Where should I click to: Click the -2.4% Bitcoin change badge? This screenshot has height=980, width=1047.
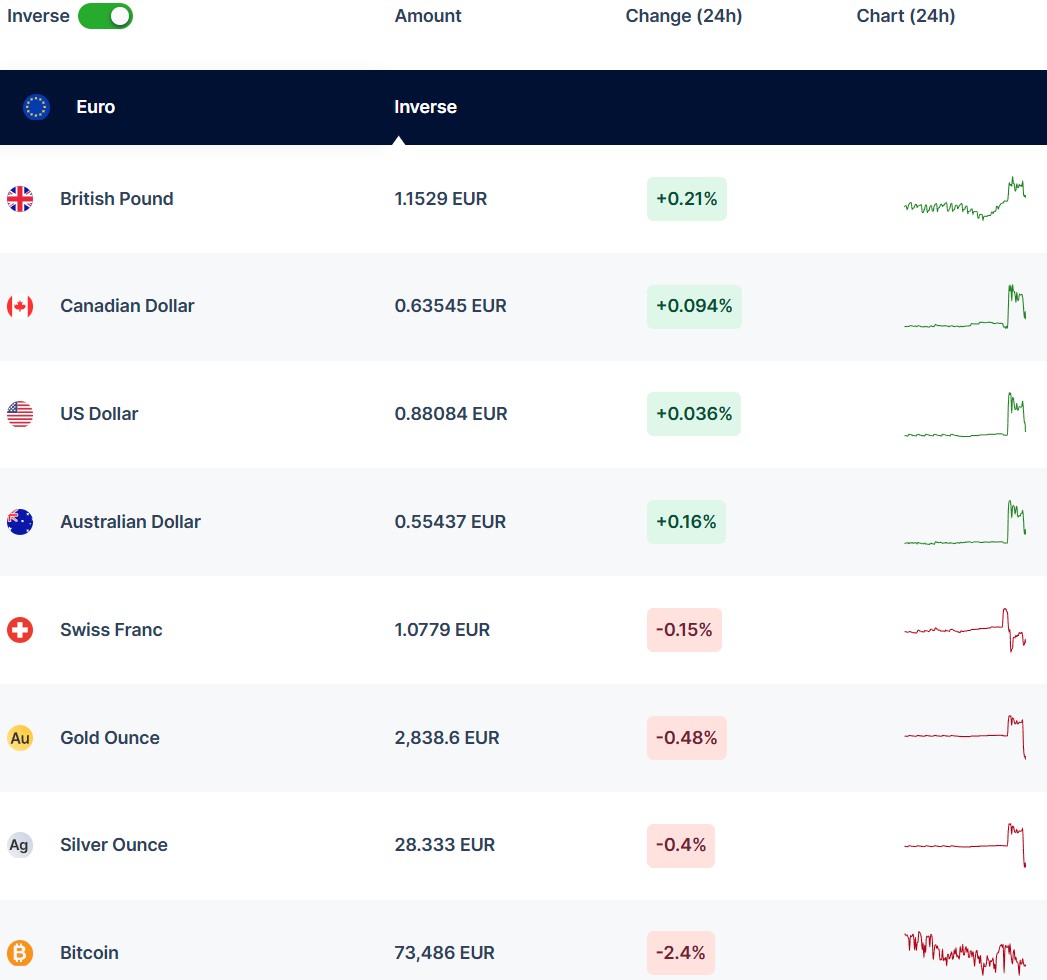680,953
